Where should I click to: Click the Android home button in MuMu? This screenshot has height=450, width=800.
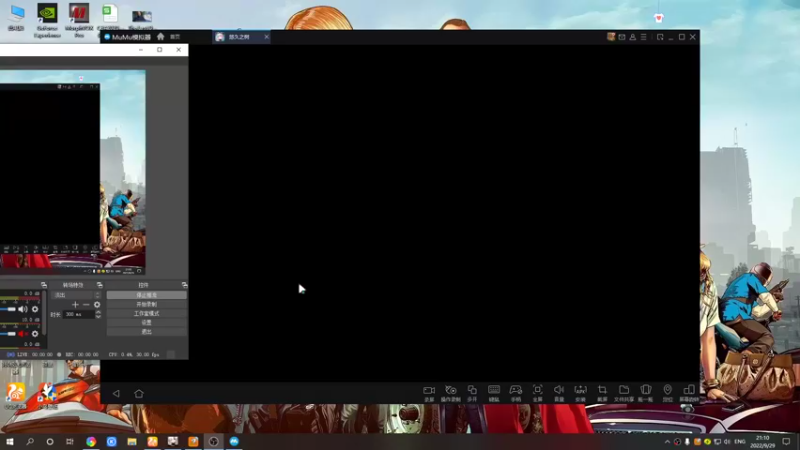pos(139,393)
